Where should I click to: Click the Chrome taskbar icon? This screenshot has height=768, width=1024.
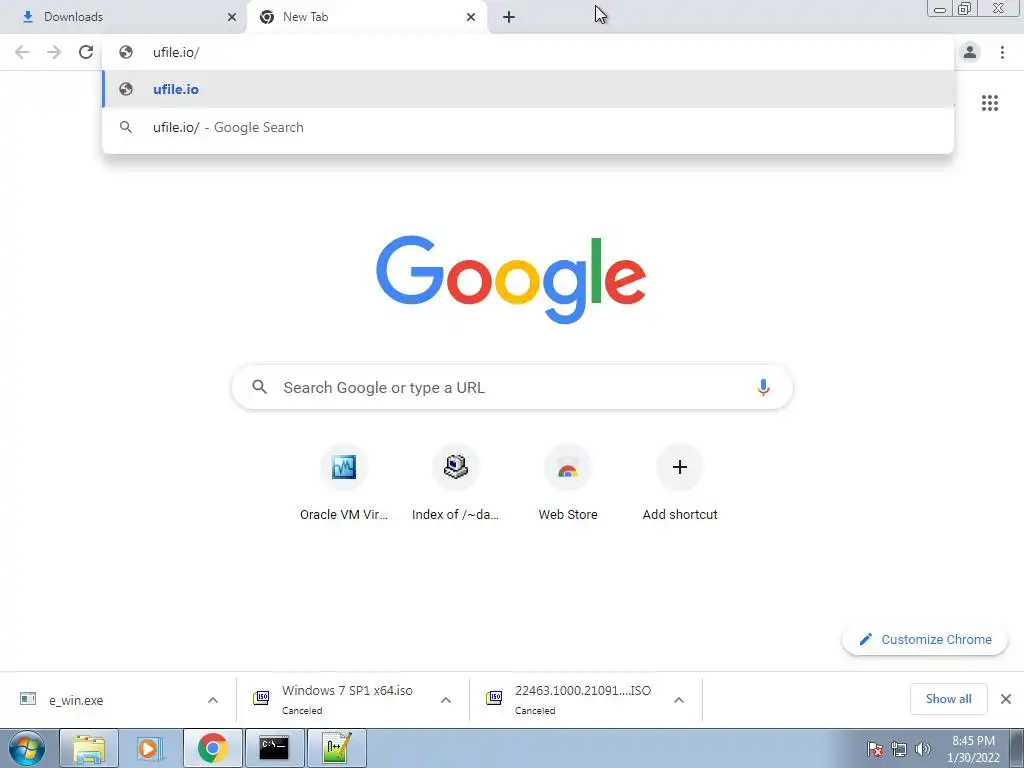(212, 748)
